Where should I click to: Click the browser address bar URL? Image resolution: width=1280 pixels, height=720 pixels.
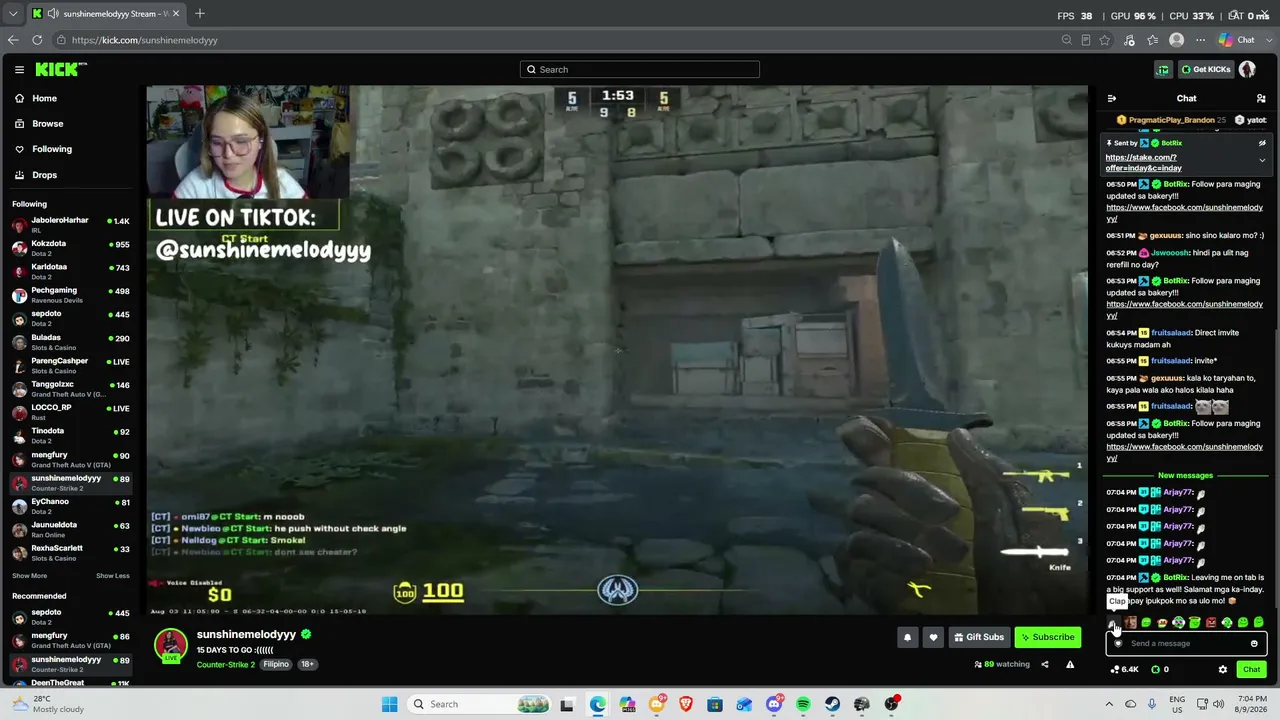[x=144, y=40]
